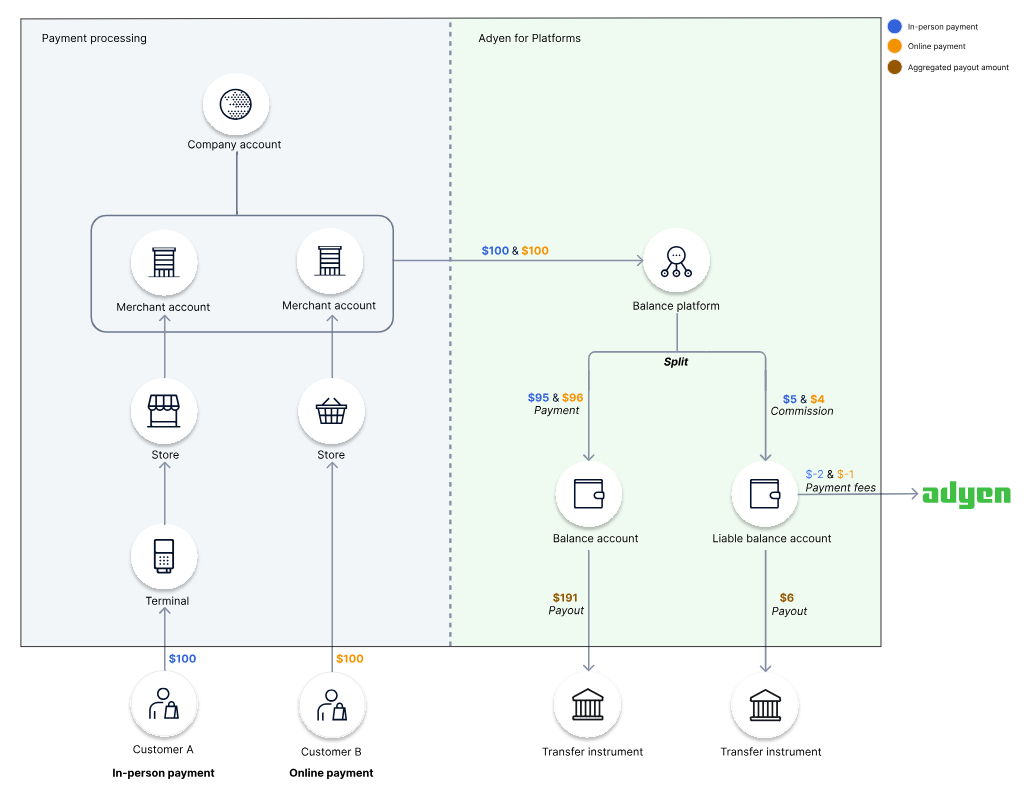Select the "Customer A" label
The height and width of the screenshot is (789, 1029).
[x=163, y=749]
